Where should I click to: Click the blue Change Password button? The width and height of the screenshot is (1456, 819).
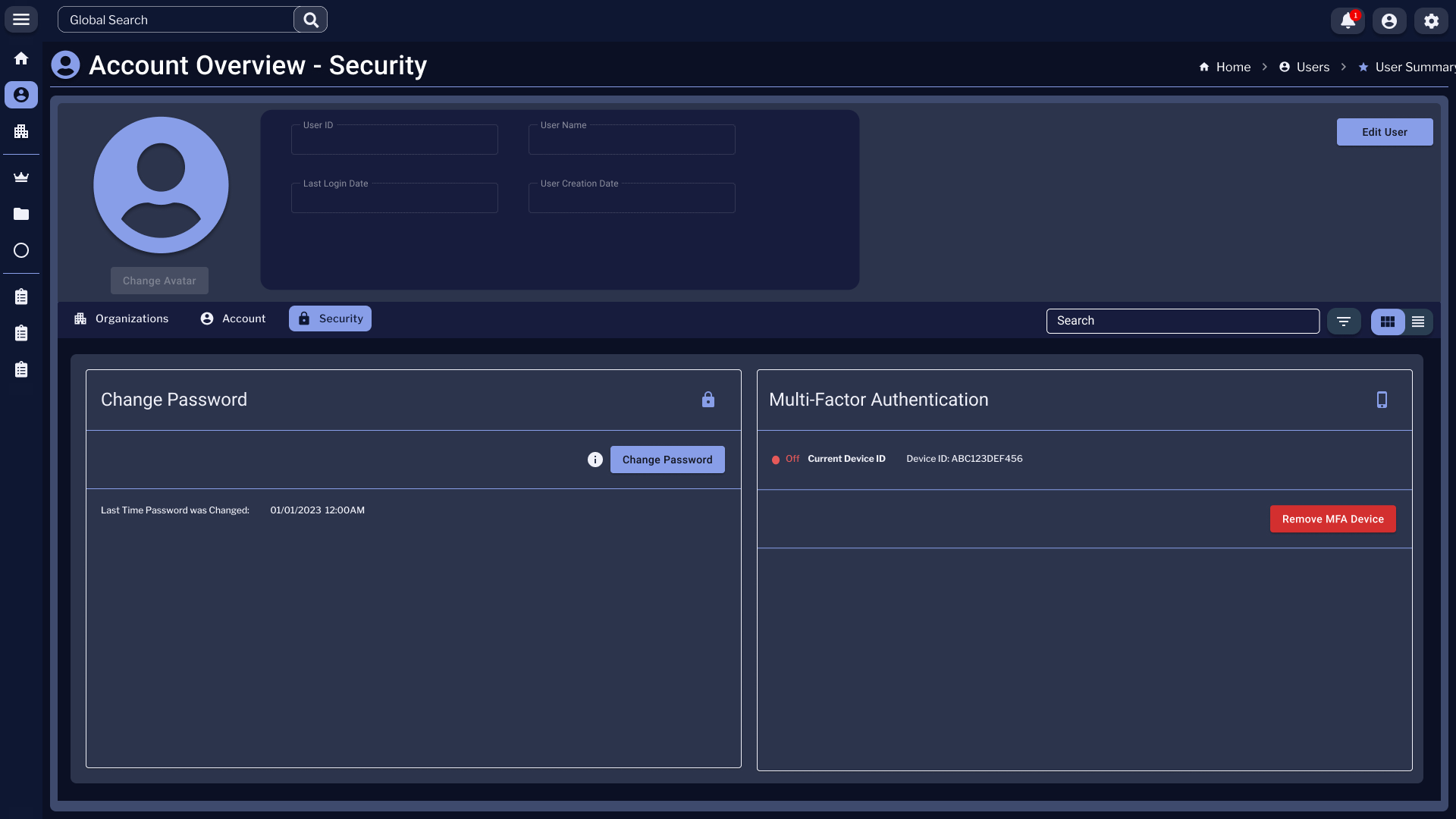click(x=667, y=460)
